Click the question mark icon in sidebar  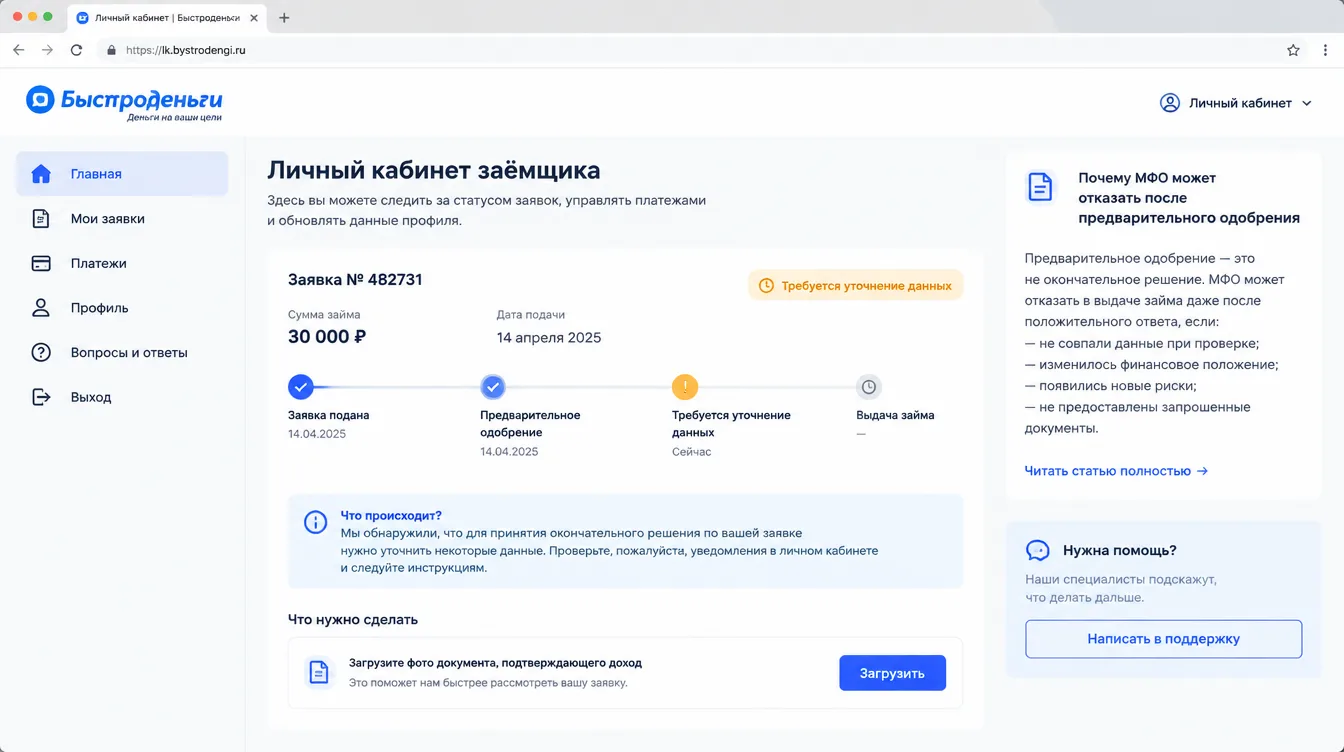[41, 352]
